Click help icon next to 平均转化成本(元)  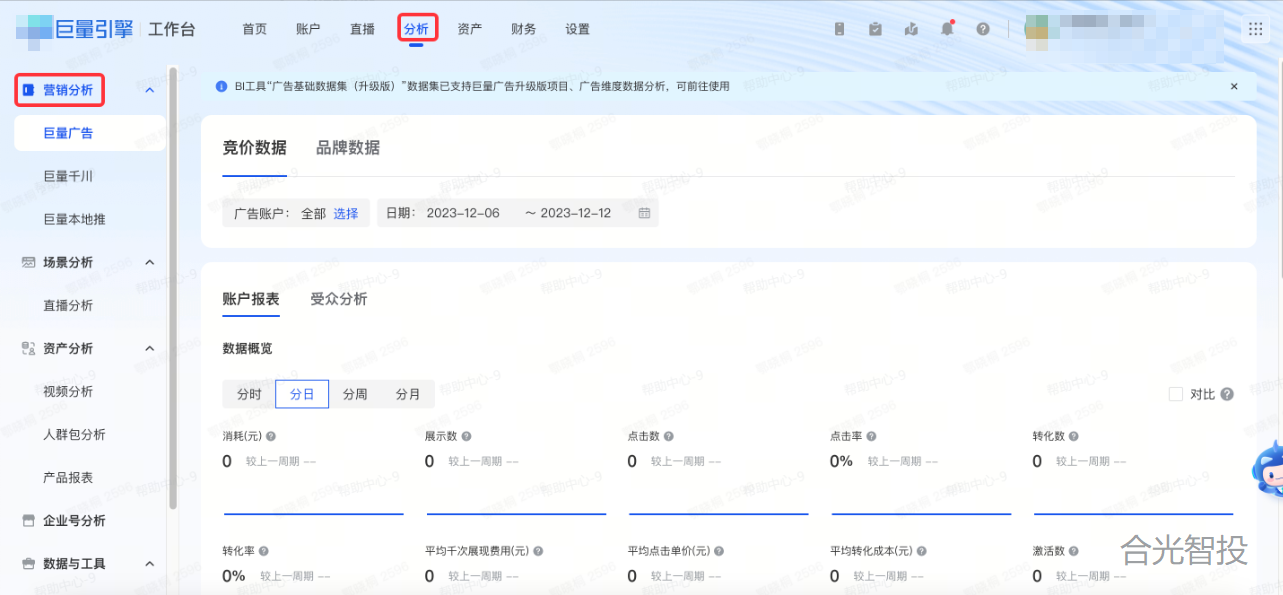coord(921,551)
